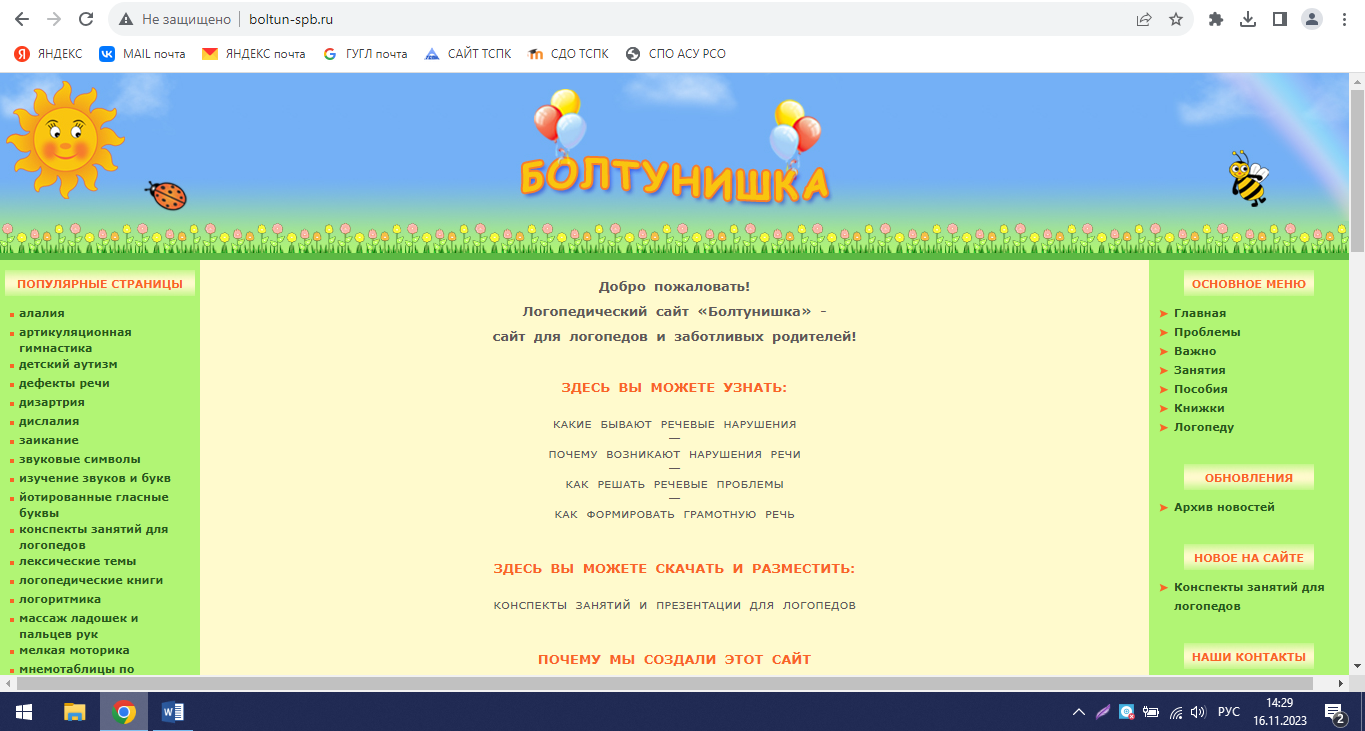Open the ЯНДЕКС bookmark

tap(48, 54)
